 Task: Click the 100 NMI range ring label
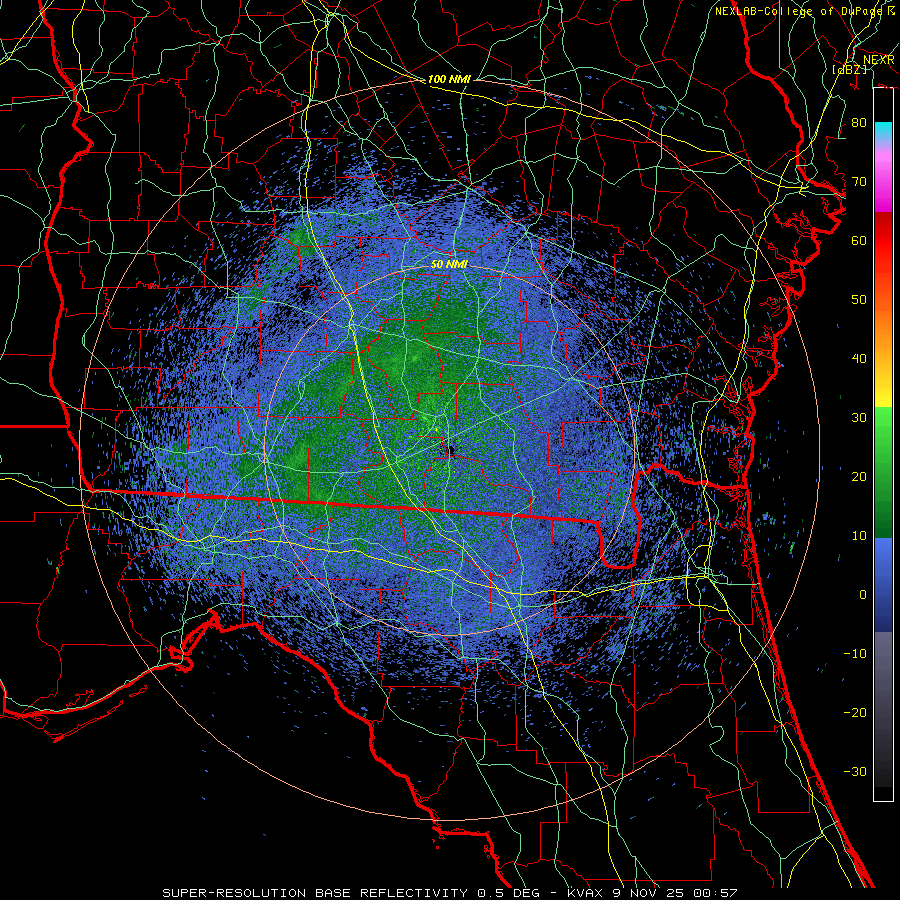point(449,79)
